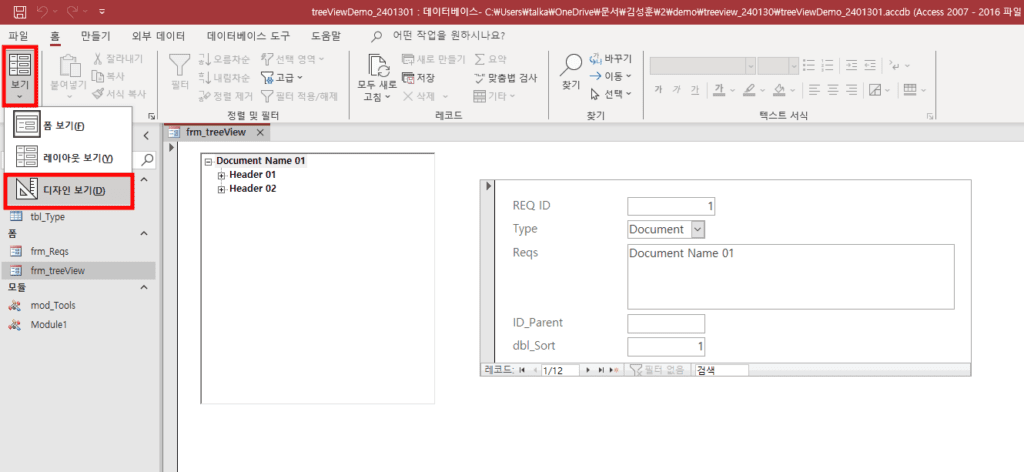Expand Header 01 tree node

pyautogui.click(x=221, y=175)
